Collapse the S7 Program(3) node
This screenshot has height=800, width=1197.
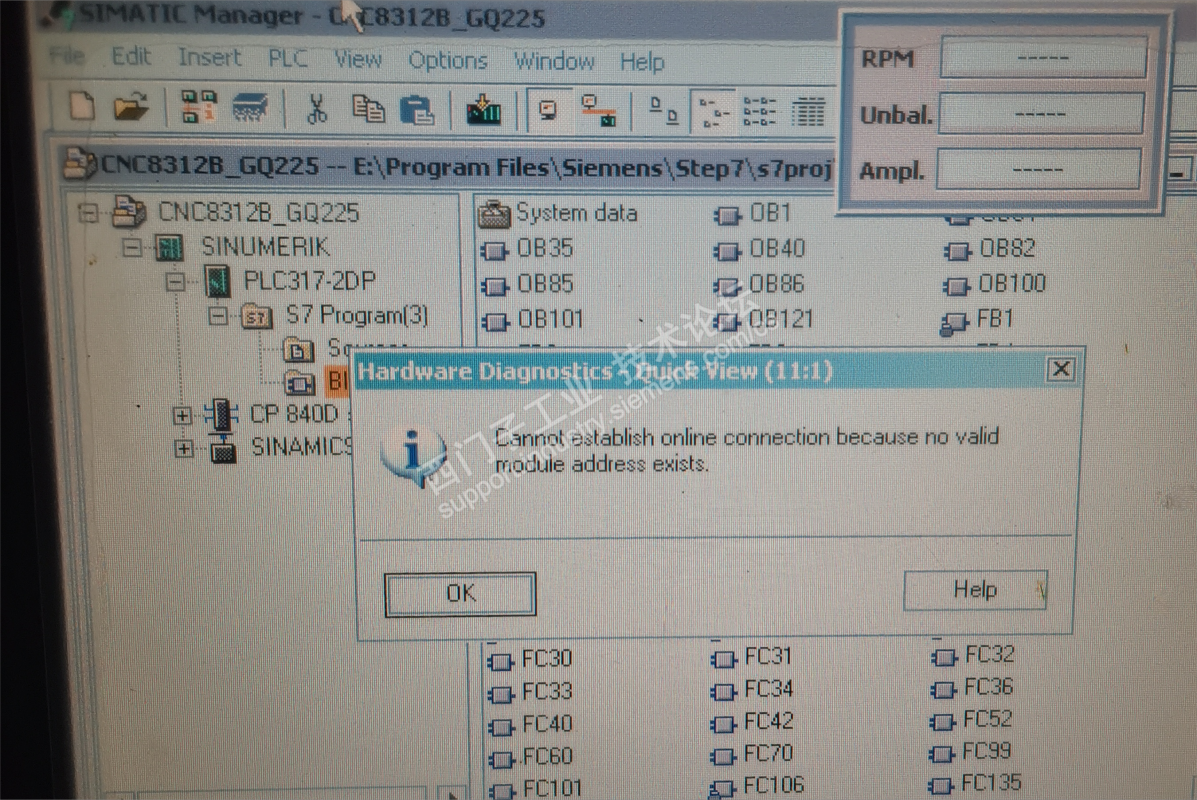click(218, 315)
